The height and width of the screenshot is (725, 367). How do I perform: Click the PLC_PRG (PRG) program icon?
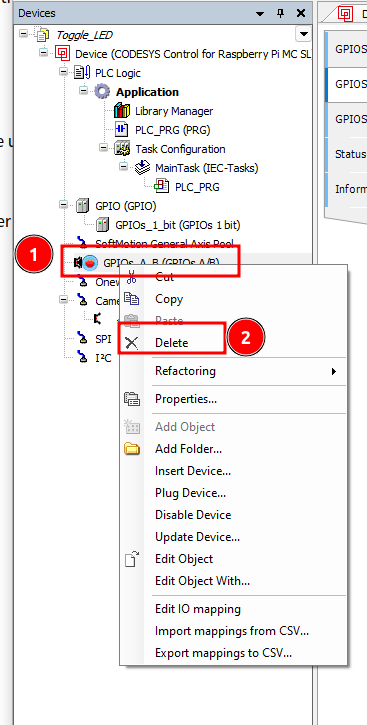122,130
